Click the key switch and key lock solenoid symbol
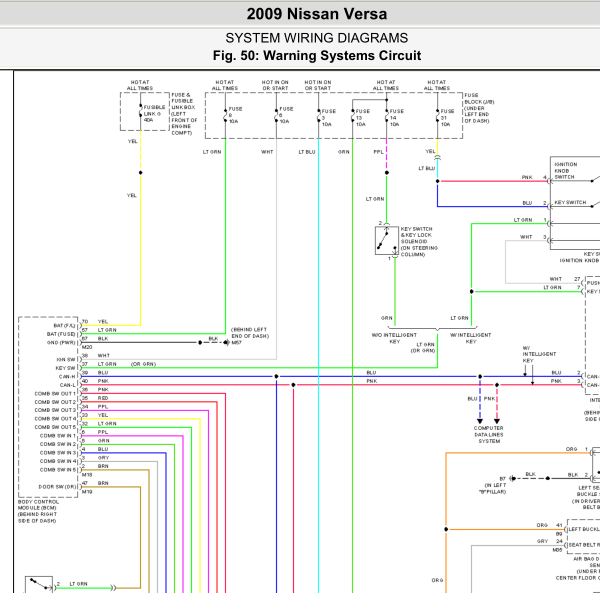Image resolution: width=600 pixels, height=593 pixels. (x=386, y=240)
